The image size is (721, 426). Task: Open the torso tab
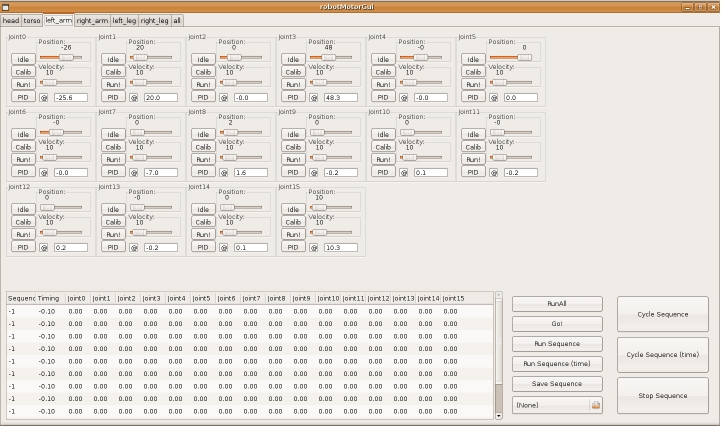click(x=32, y=20)
